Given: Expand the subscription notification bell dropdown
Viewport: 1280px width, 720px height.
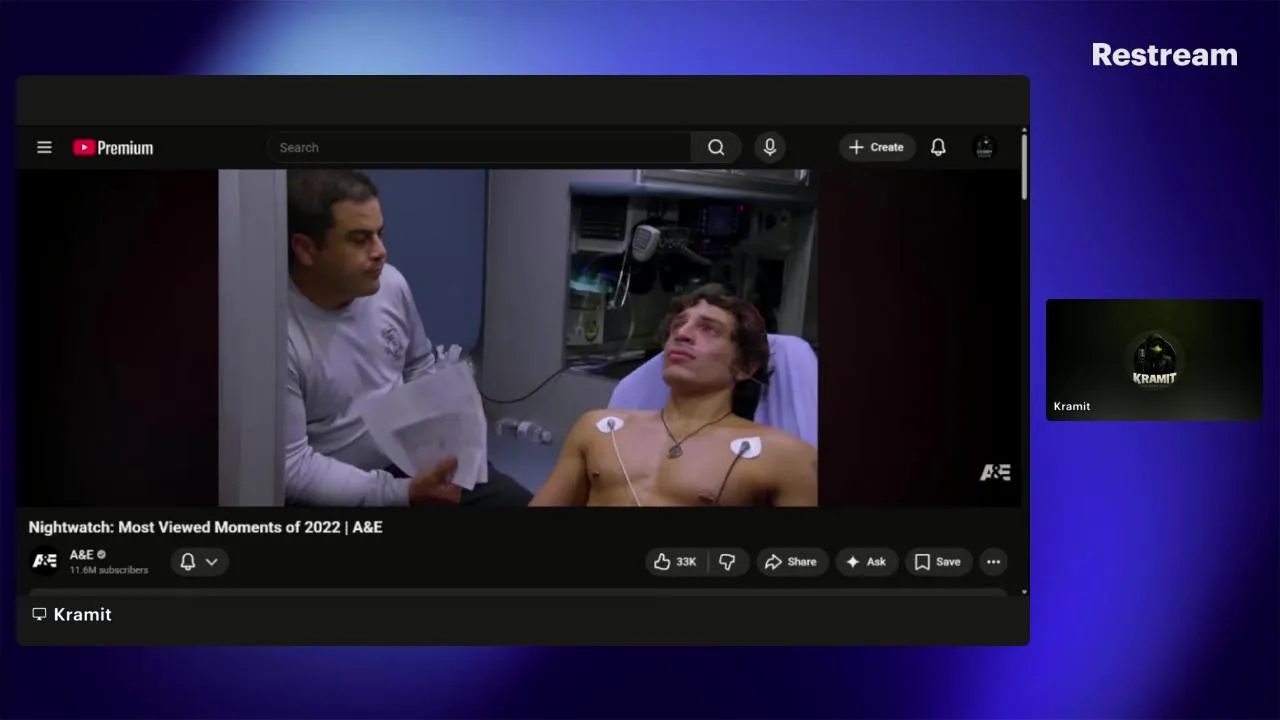Looking at the screenshot, I should pos(199,562).
